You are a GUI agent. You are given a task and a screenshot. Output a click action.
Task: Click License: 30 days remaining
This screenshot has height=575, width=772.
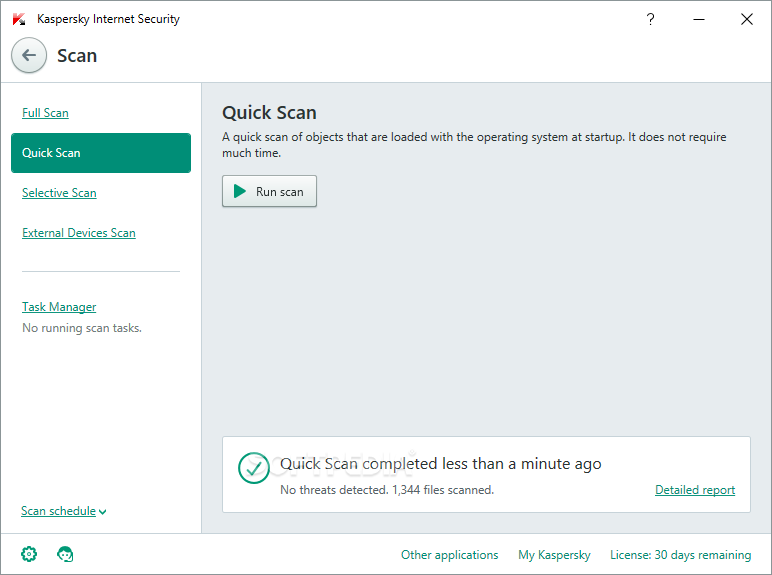click(680, 555)
